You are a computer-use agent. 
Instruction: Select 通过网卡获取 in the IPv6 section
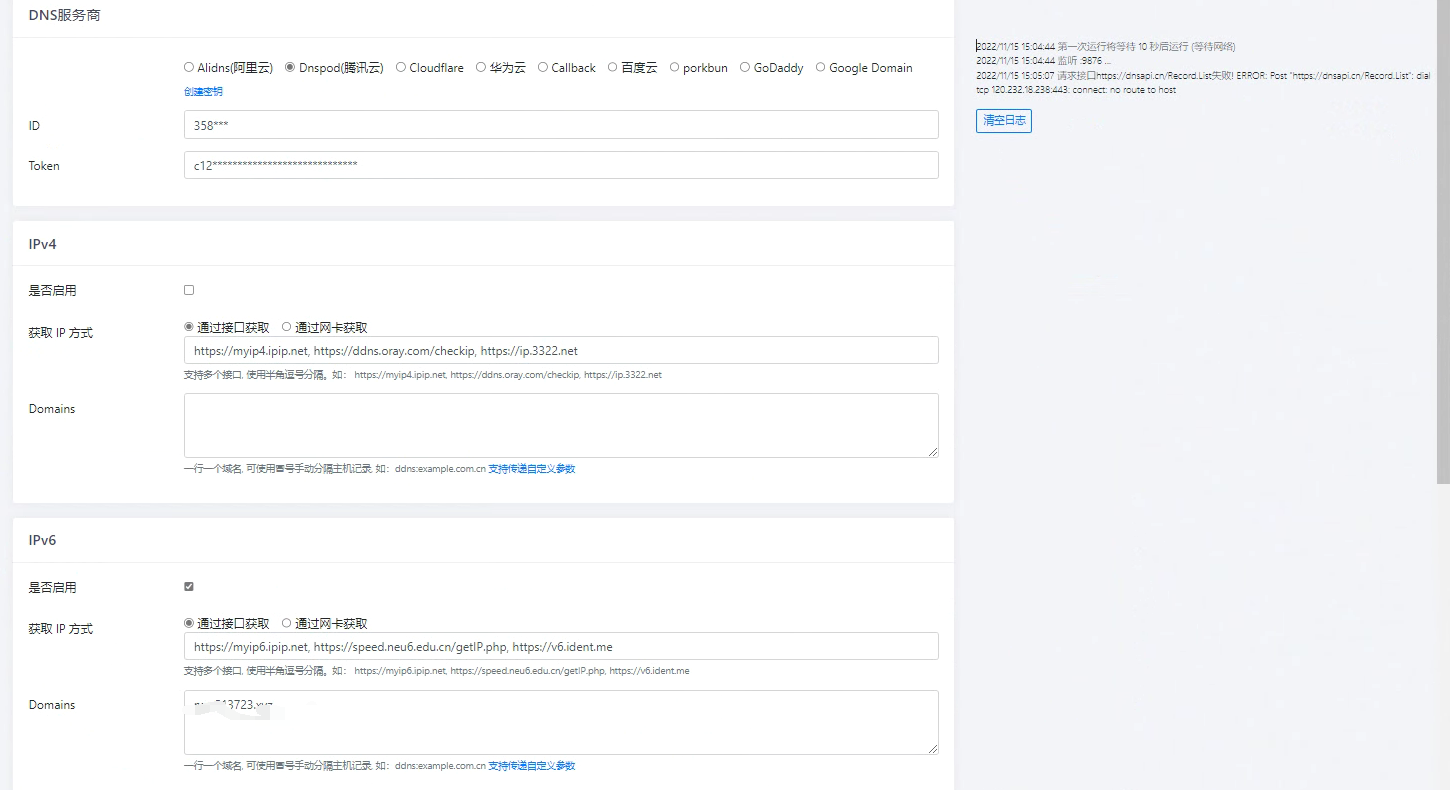287,622
